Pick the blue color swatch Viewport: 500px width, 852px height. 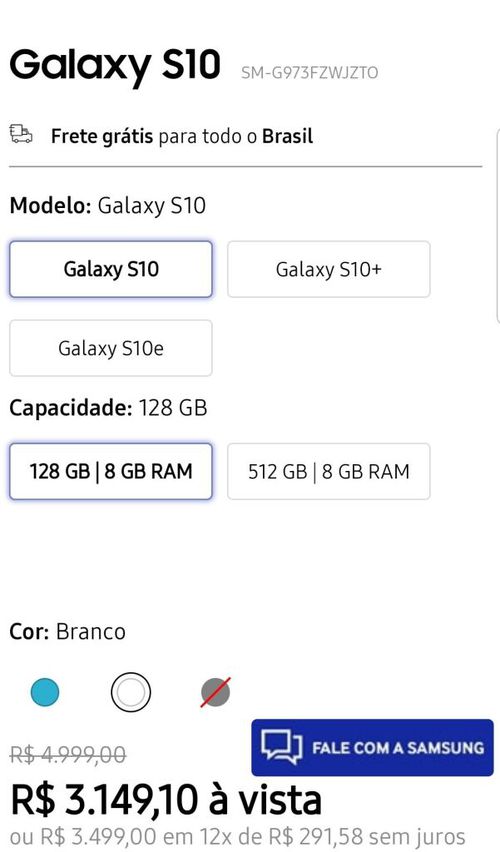pyautogui.click(x=45, y=692)
